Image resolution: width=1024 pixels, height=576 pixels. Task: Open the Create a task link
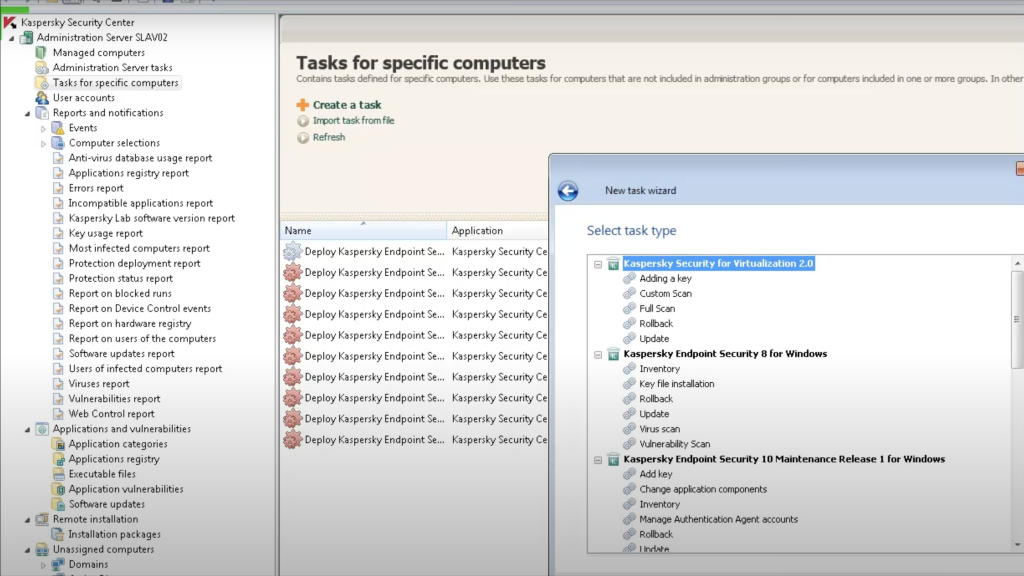pyautogui.click(x=347, y=104)
